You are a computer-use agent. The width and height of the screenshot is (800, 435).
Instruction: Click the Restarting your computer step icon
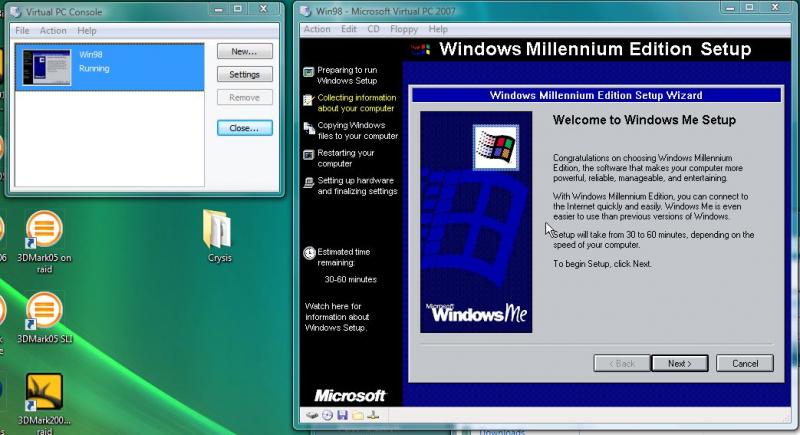tap(308, 155)
